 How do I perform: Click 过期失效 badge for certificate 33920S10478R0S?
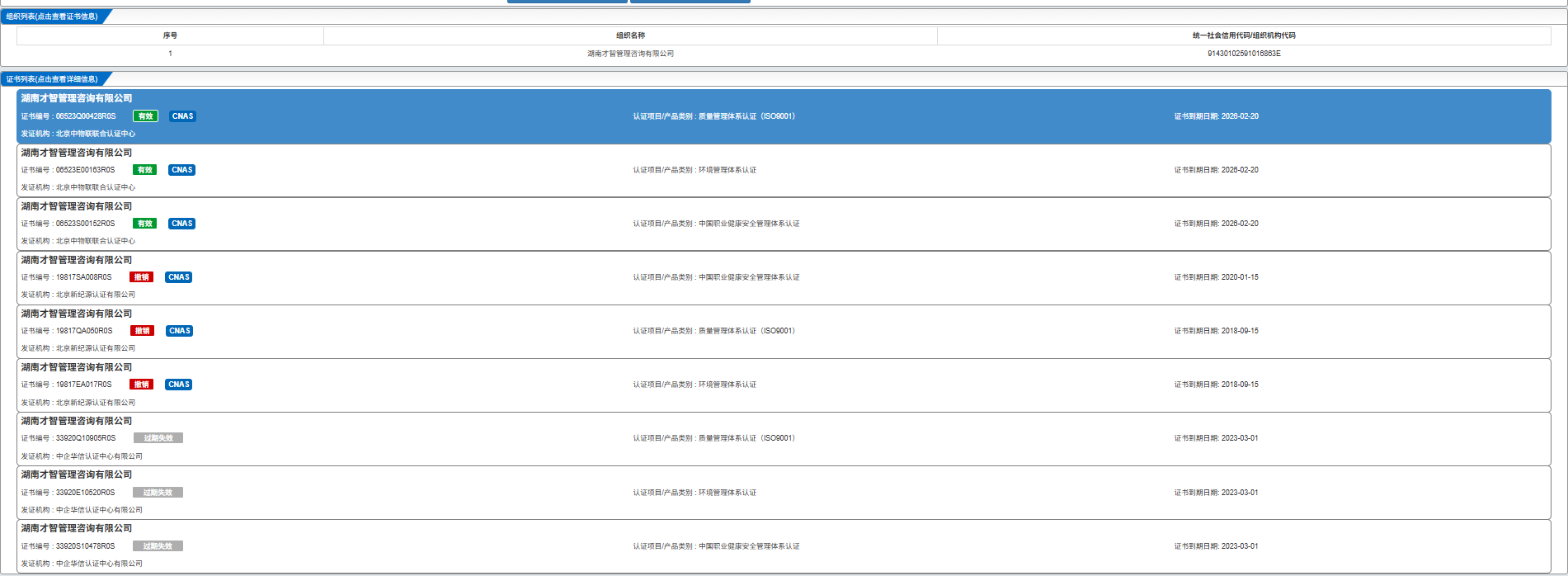pos(158,546)
